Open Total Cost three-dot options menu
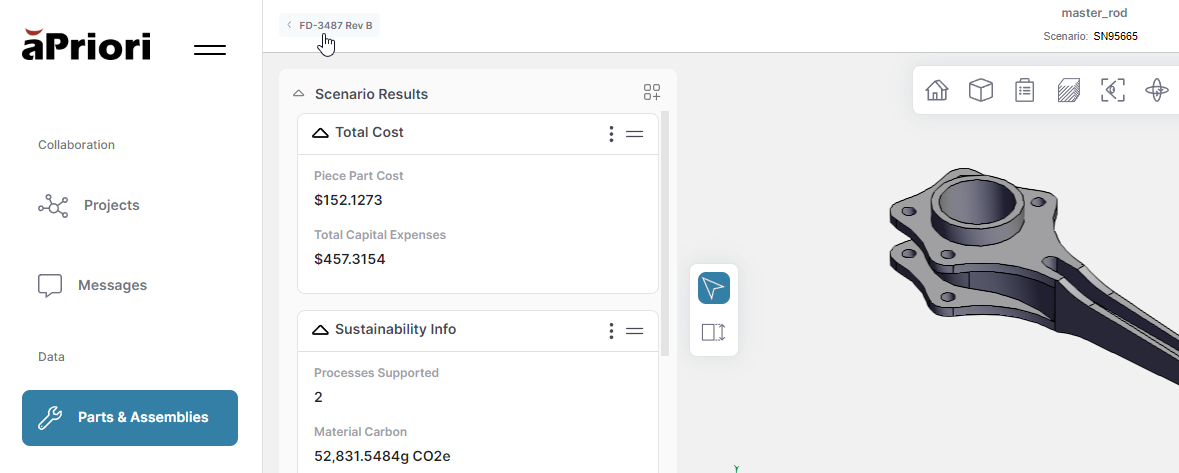The width and height of the screenshot is (1179, 473). click(x=611, y=134)
